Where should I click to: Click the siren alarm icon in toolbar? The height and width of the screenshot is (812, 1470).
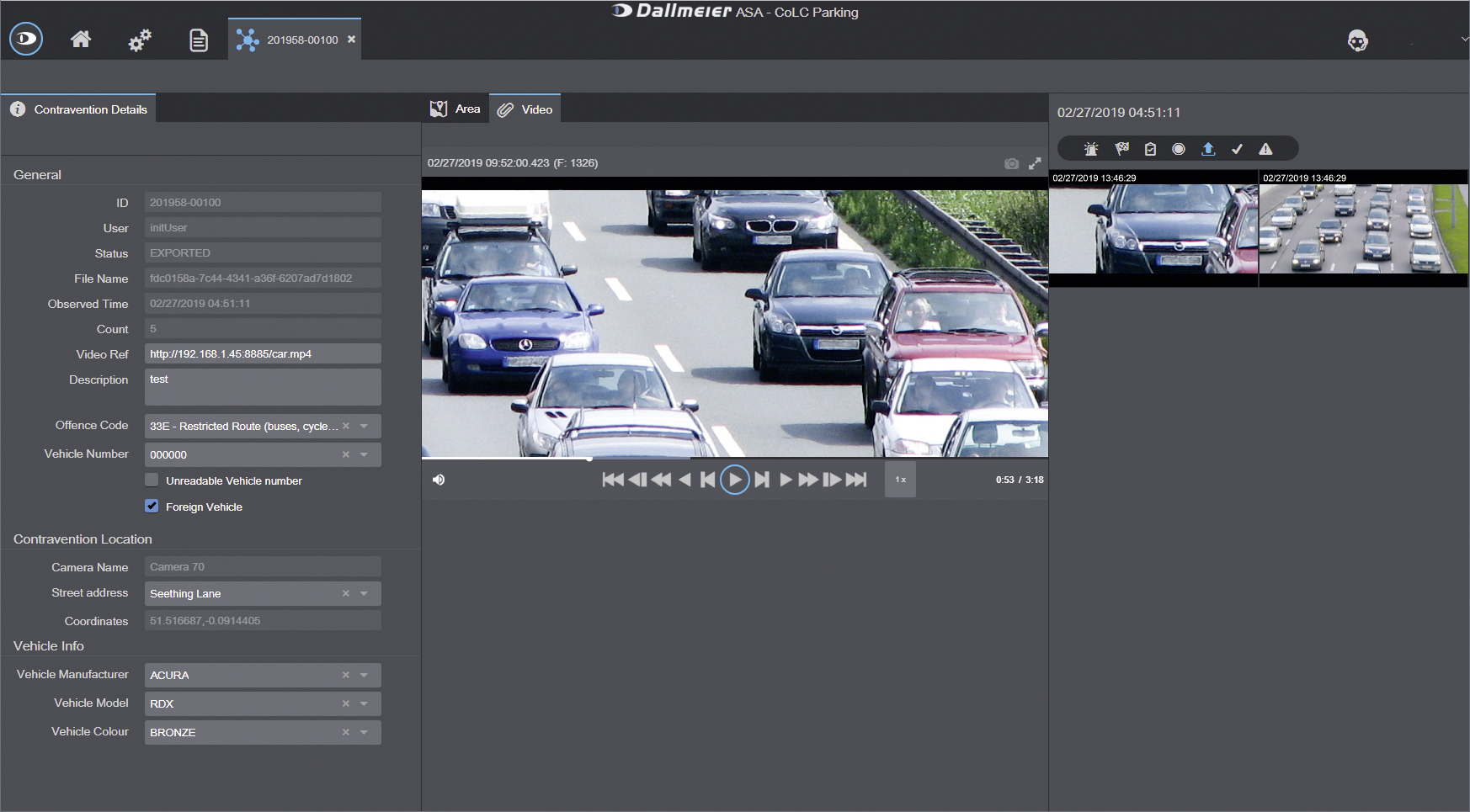tap(1091, 149)
